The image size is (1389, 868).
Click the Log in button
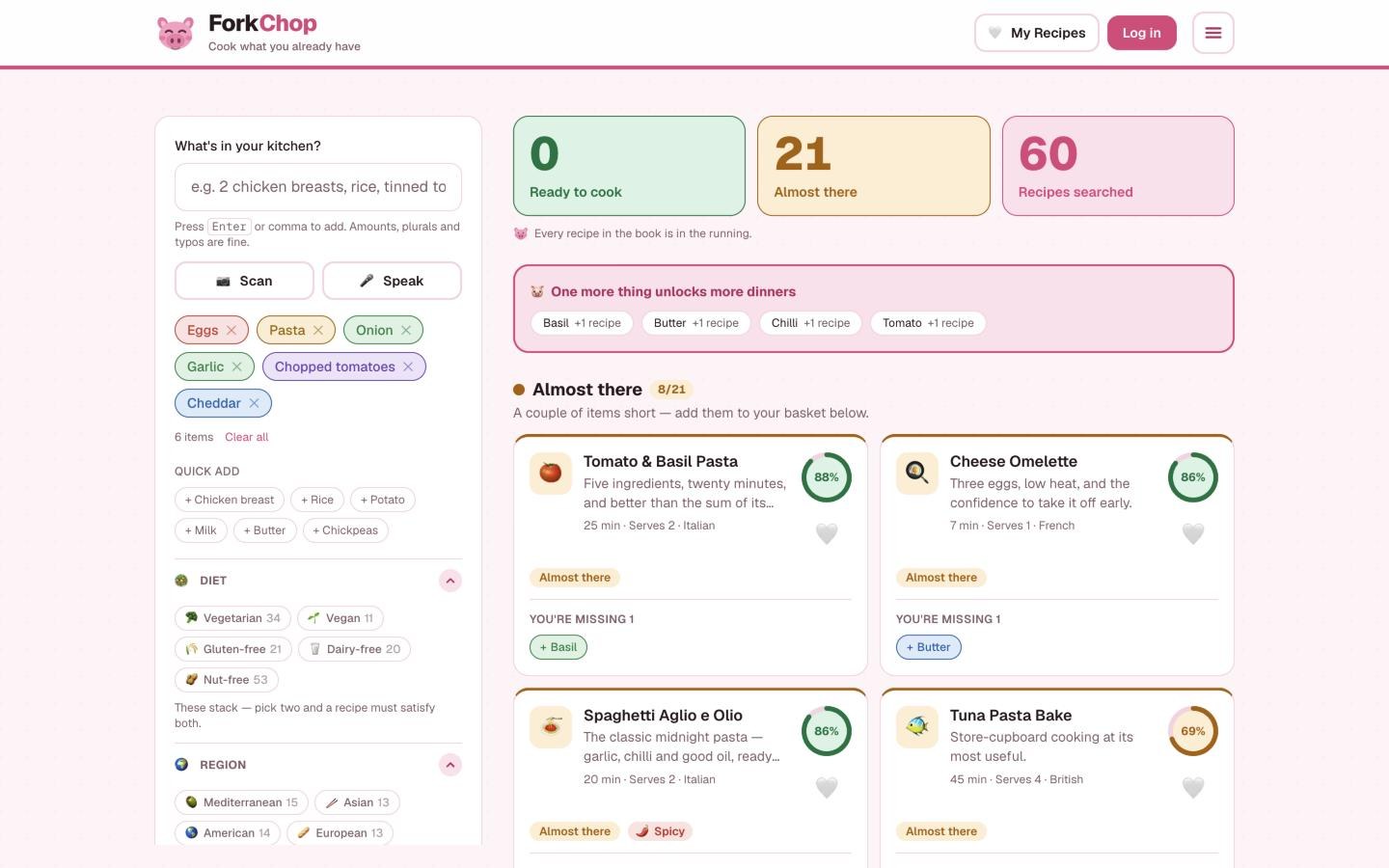[x=1142, y=33]
